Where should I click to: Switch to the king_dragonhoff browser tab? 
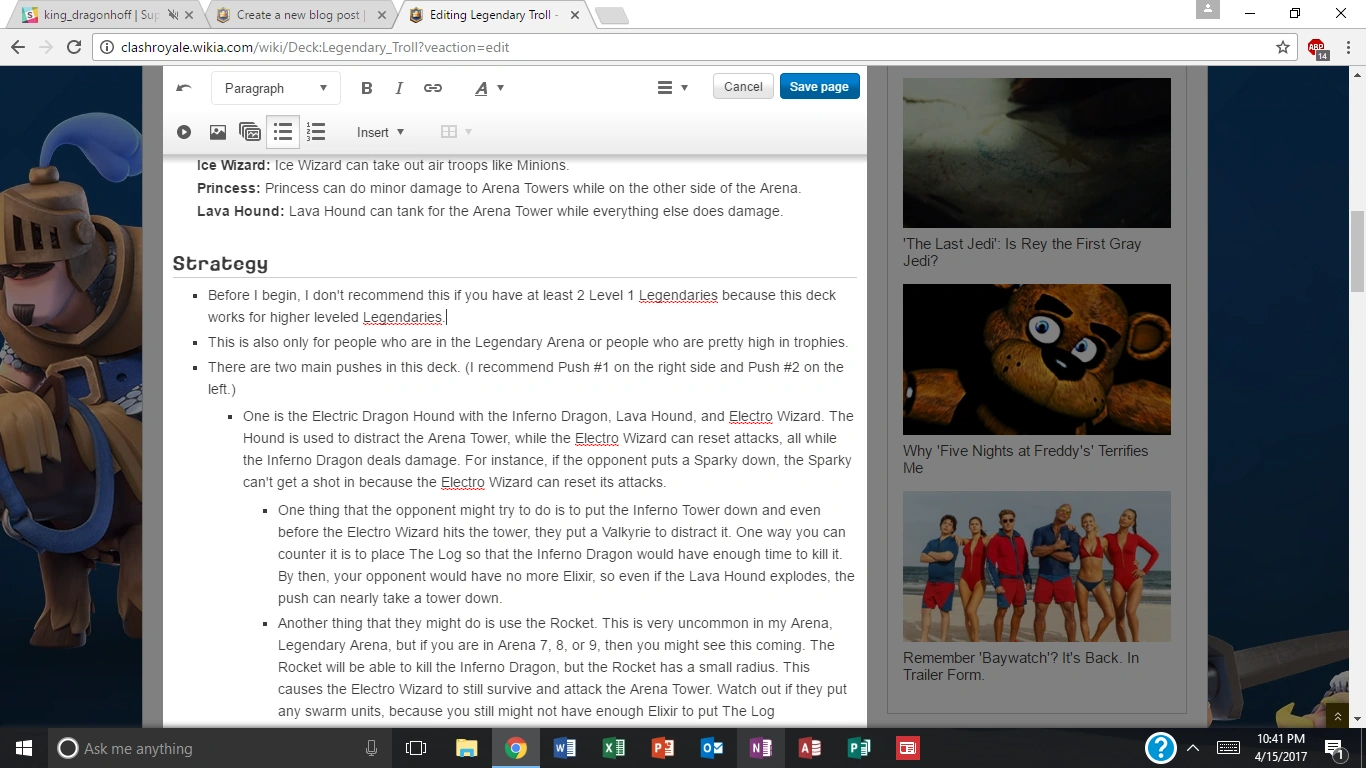click(101, 15)
